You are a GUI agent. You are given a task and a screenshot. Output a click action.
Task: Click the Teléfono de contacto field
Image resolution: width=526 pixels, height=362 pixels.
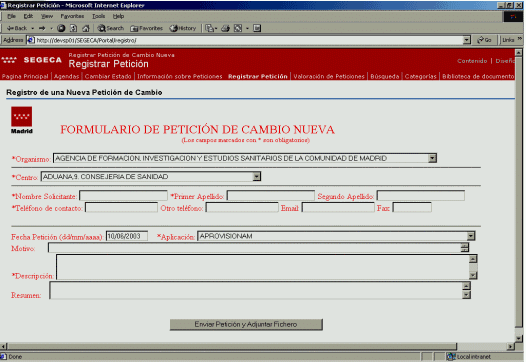tap(121, 208)
